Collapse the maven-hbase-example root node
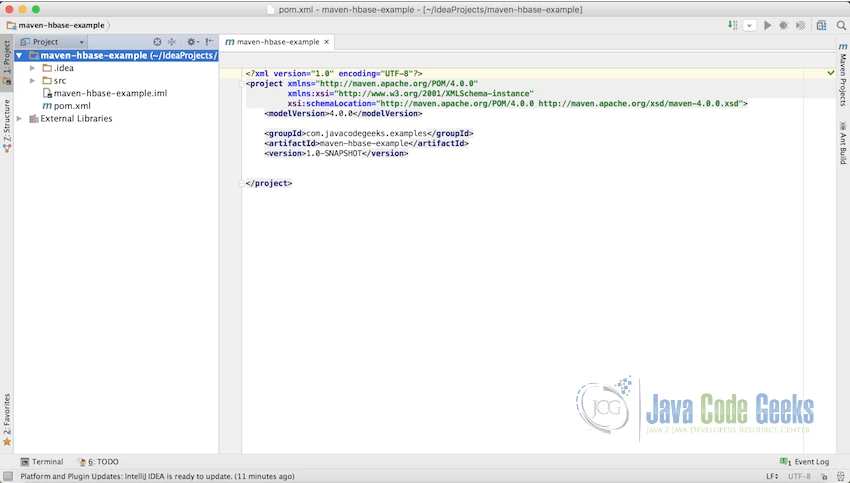850x483 pixels. [19, 55]
